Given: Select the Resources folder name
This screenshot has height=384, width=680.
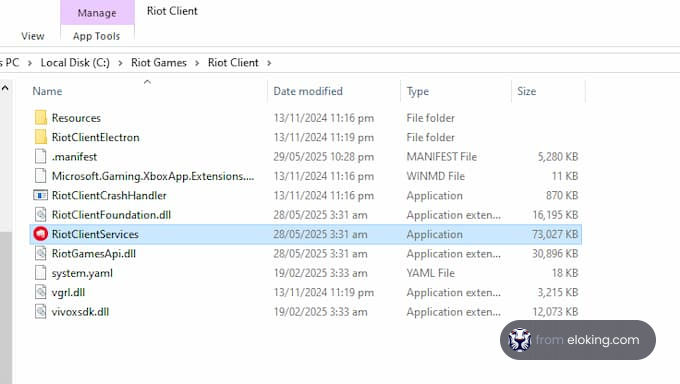Looking at the screenshot, I should tap(76, 118).
